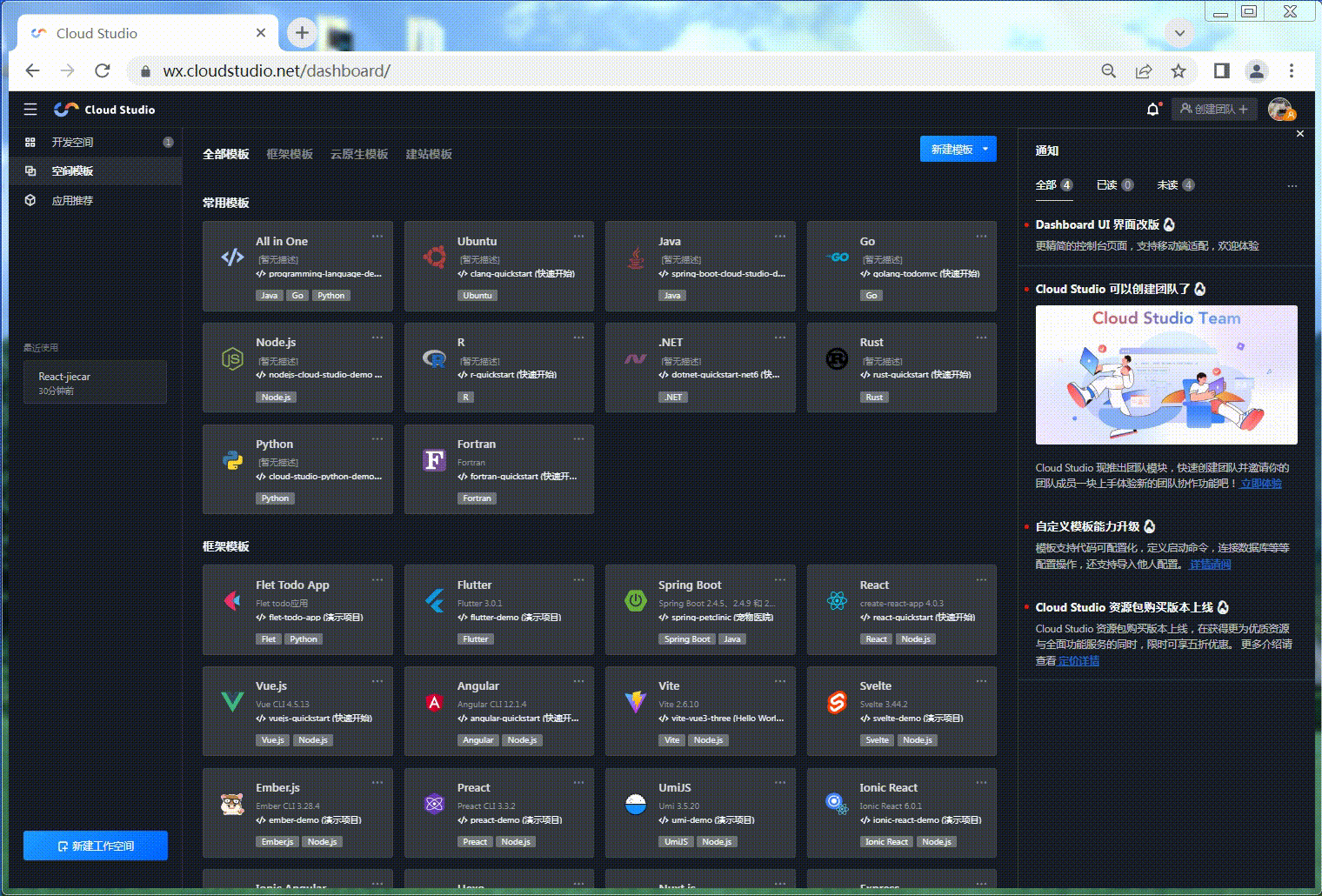Switch to the 框架模板 tab
This screenshot has width=1322, height=896.
[290, 154]
